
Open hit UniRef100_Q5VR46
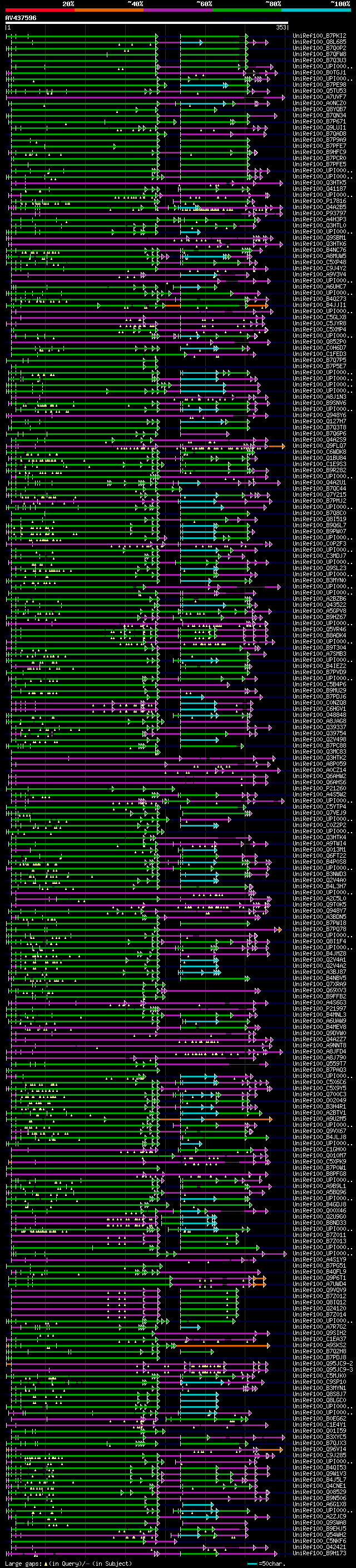click(319, 630)
